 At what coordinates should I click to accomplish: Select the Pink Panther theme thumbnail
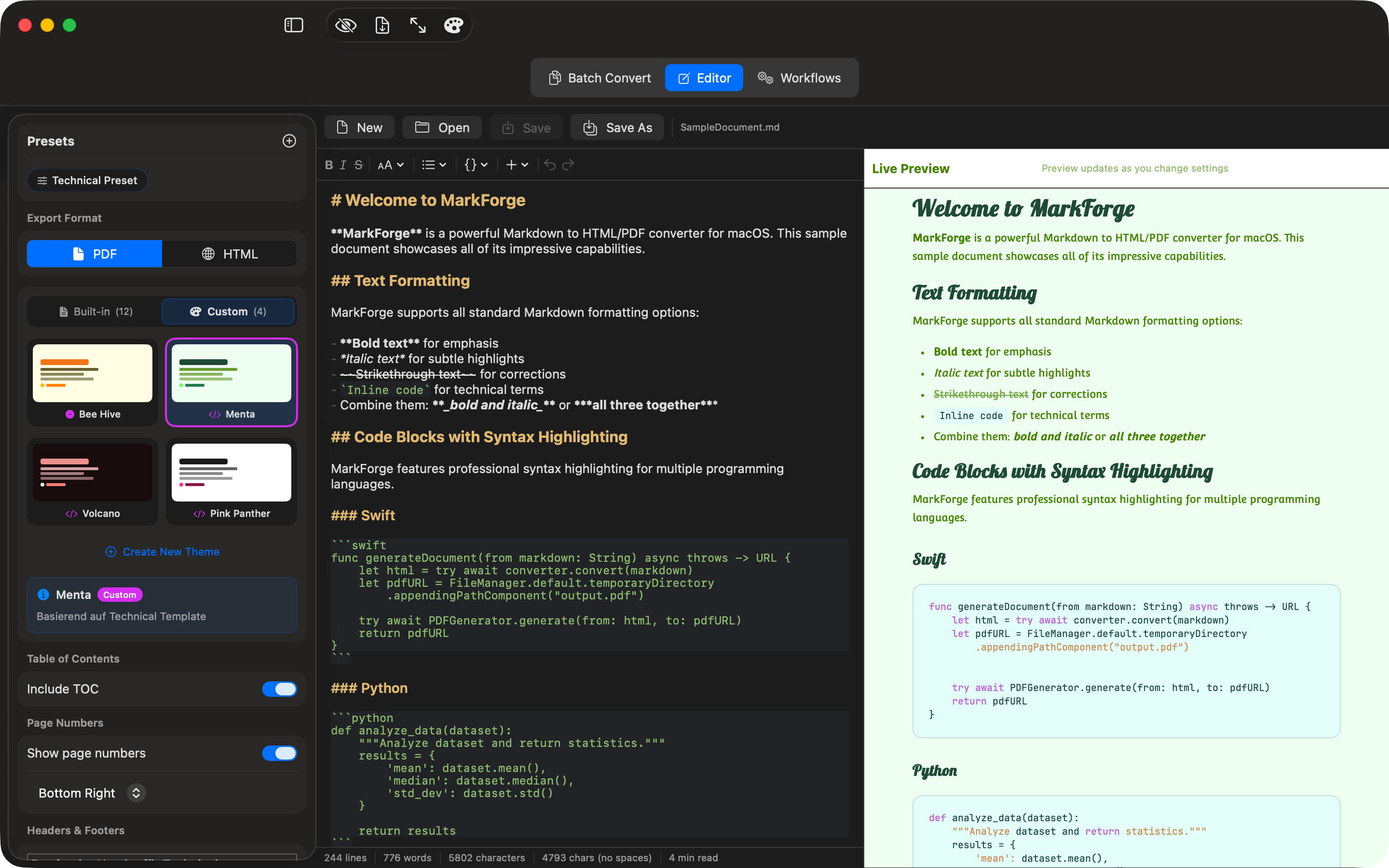coord(231,482)
